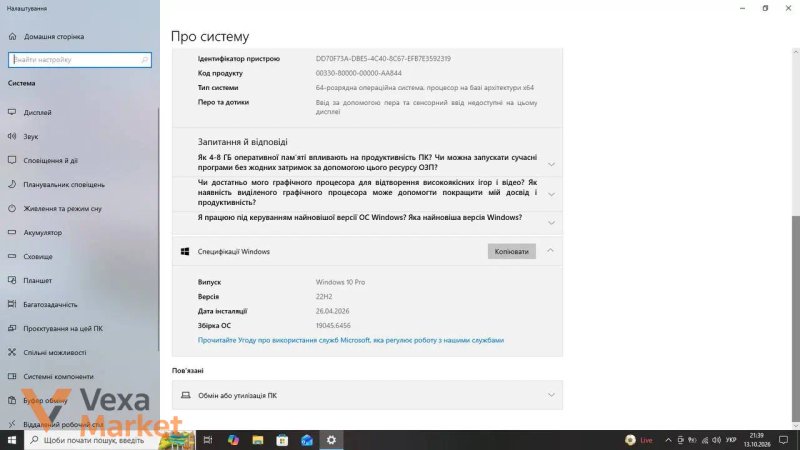Viewport: 800px width, 450px height.
Task: Collapse the Специфікації Windows section
Action: [x=550, y=251]
